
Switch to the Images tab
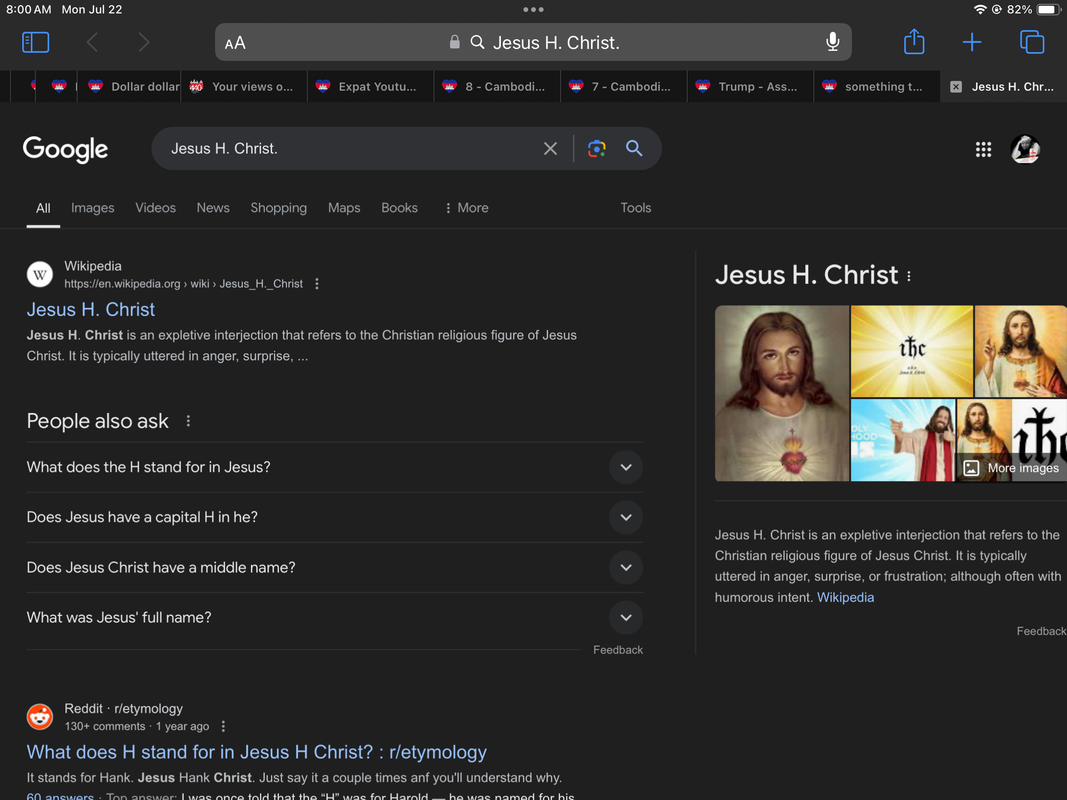(93, 207)
